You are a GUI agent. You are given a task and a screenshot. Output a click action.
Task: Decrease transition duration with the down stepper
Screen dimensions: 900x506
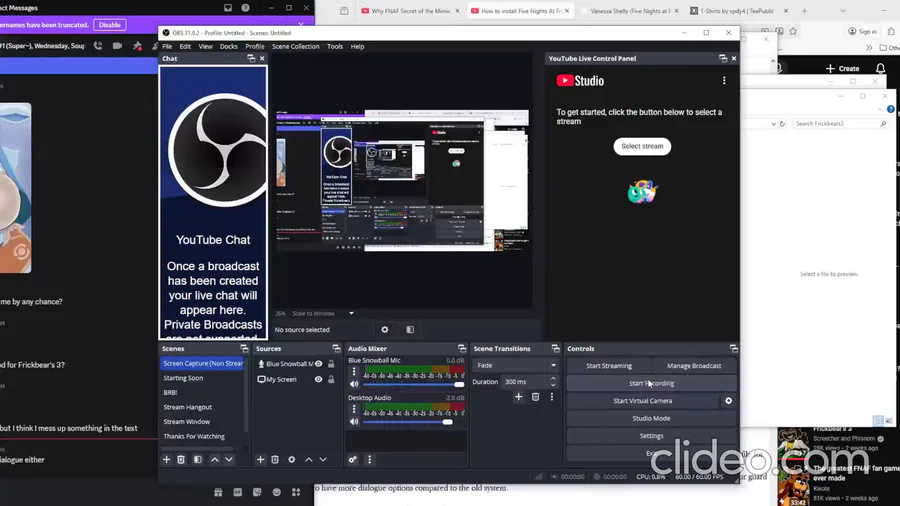(x=553, y=385)
